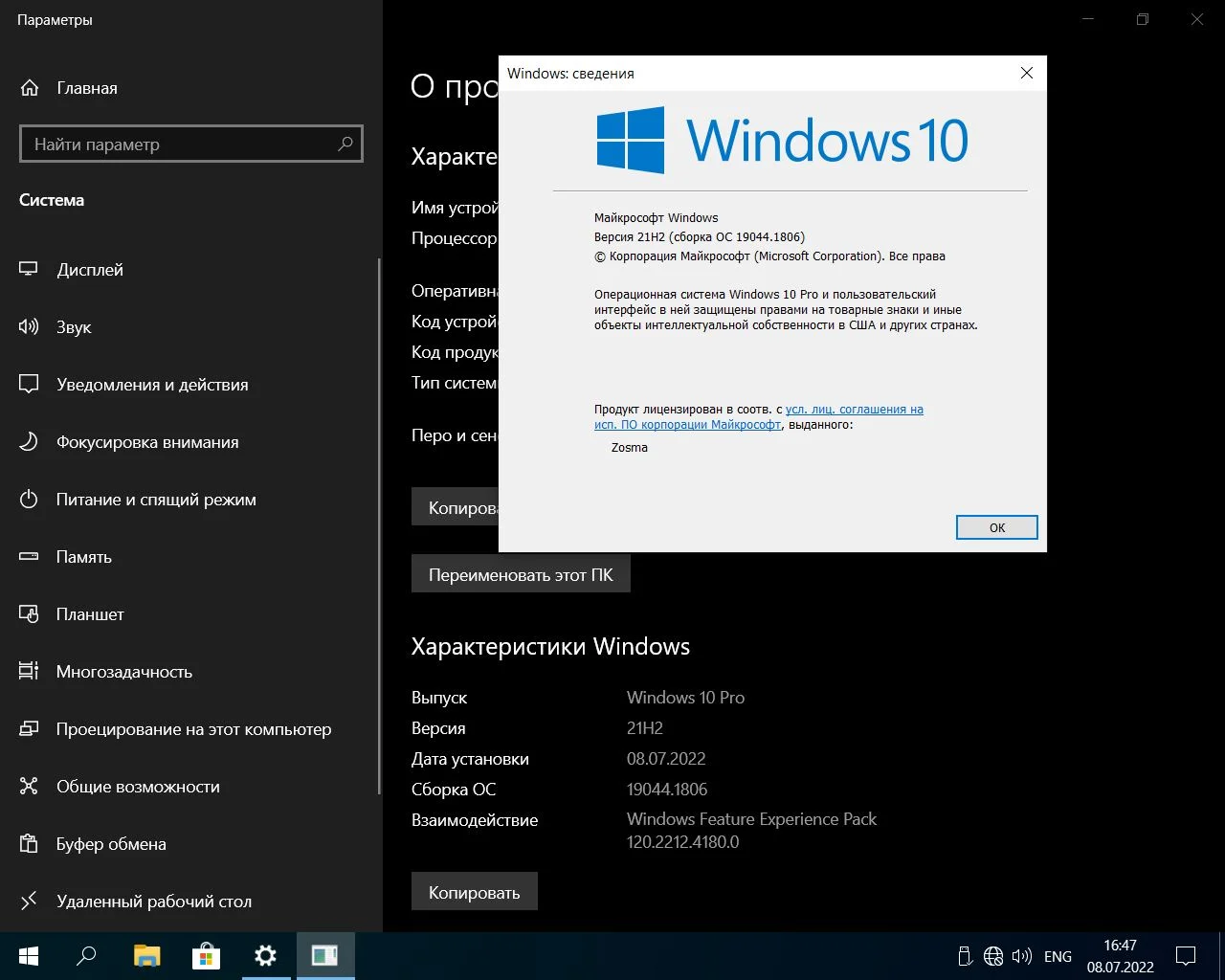This screenshot has width=1225, height=980.
Task: Click the Многозадачность icon
Action: click(x=30, y=672)
